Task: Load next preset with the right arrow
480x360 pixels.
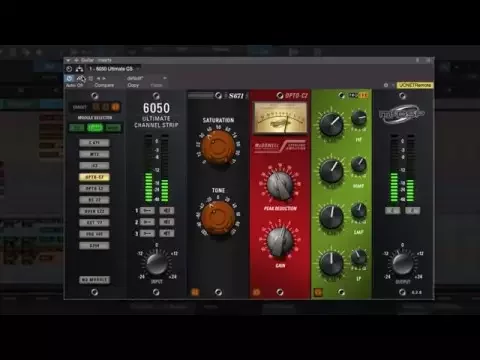Action: (x=104, y=78)
